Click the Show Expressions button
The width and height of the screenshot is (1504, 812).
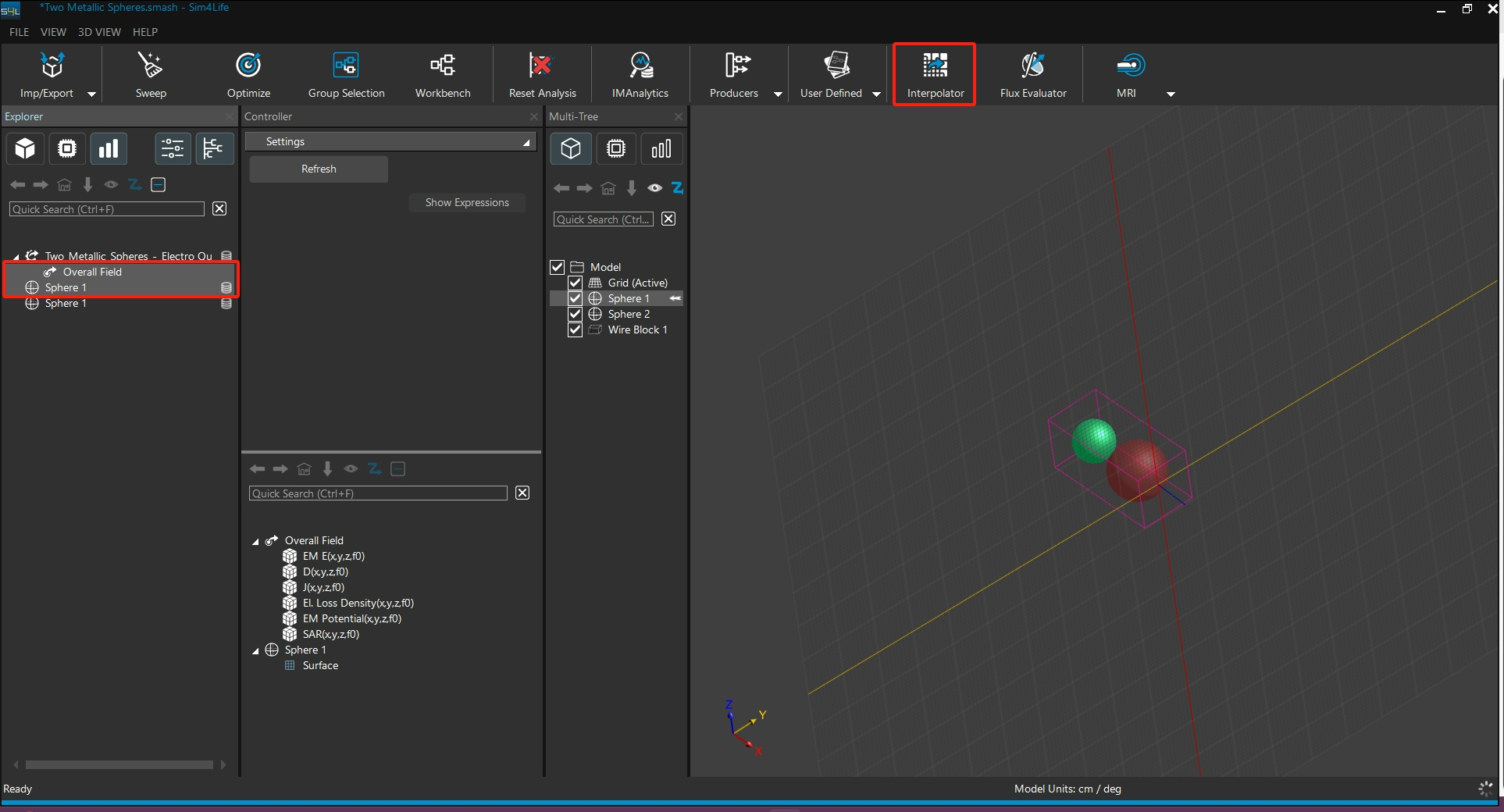(467, 202)
